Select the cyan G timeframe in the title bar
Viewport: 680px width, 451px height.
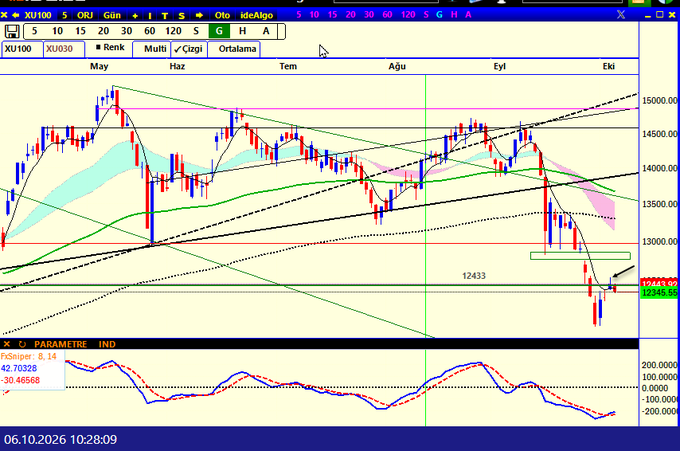(439, 15)
